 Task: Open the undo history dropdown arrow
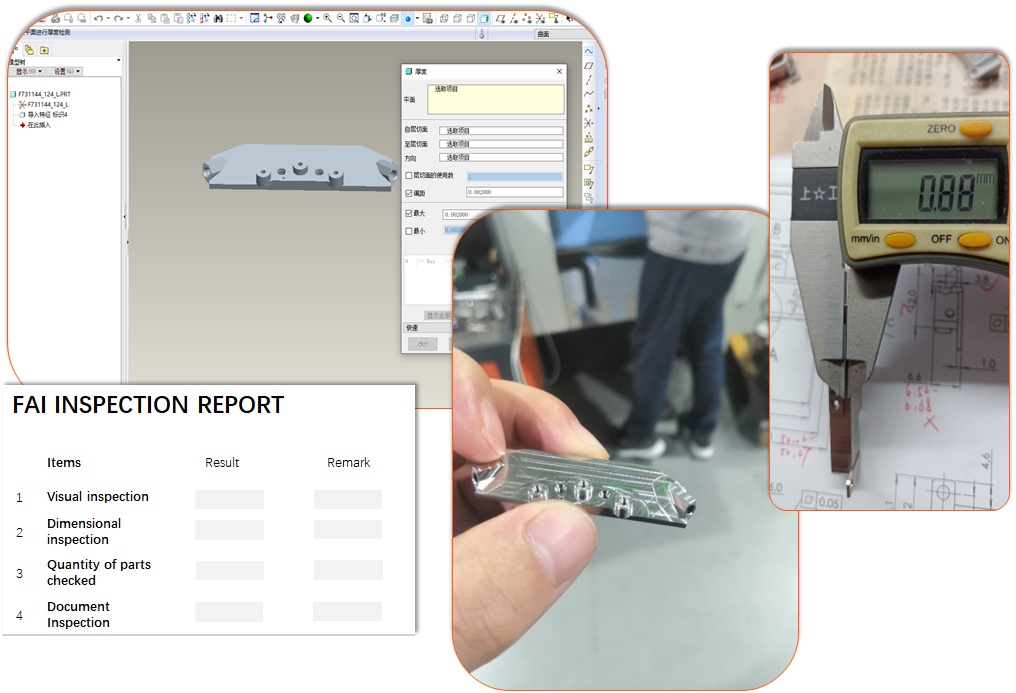tap(108, 18)
